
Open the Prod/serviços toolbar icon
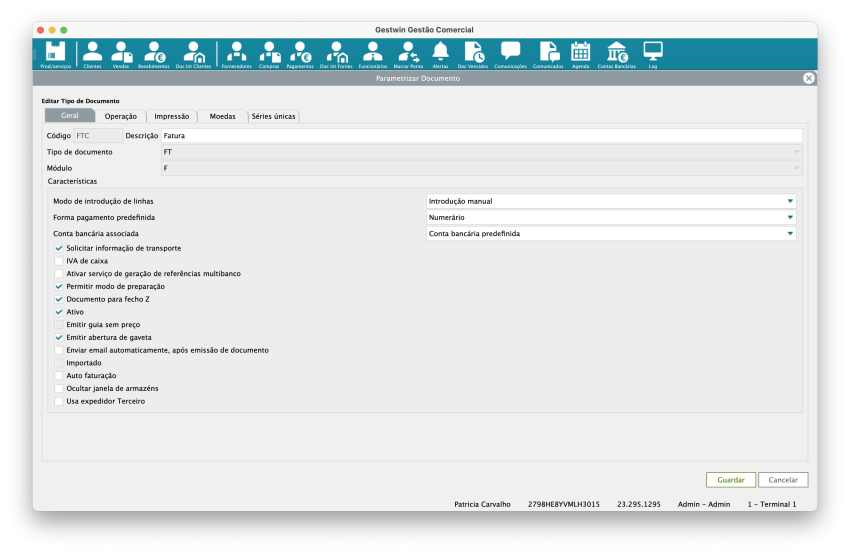click(55, 53)
